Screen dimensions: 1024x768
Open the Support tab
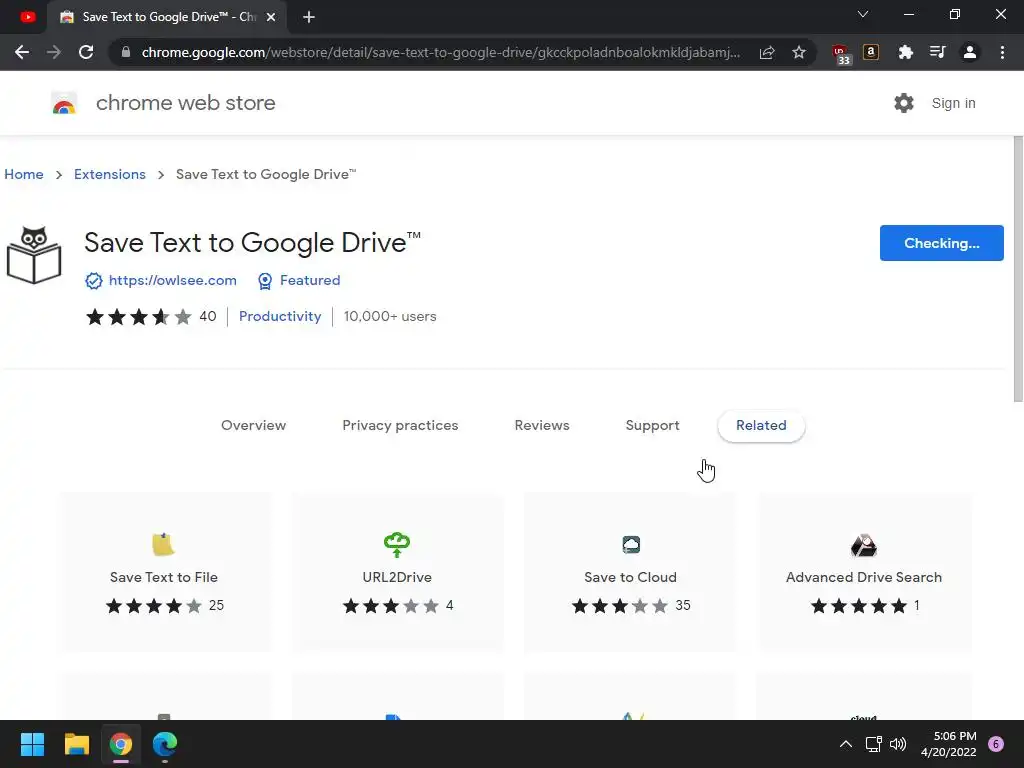652,425
